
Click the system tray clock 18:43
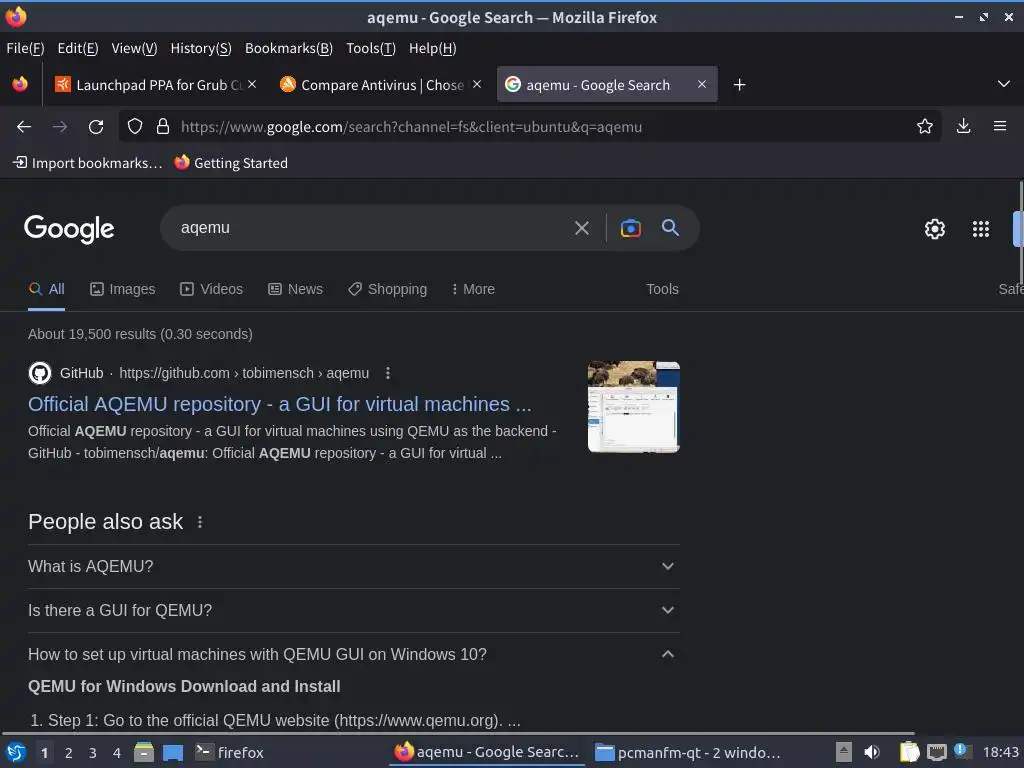click(1000, 752)
